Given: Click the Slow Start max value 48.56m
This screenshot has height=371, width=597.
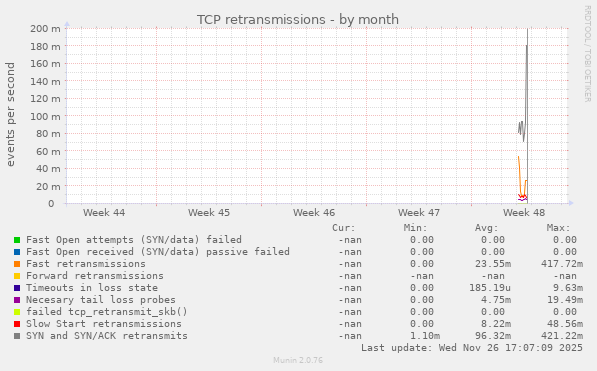Looking at the screenshot, I should click(565, 324).
